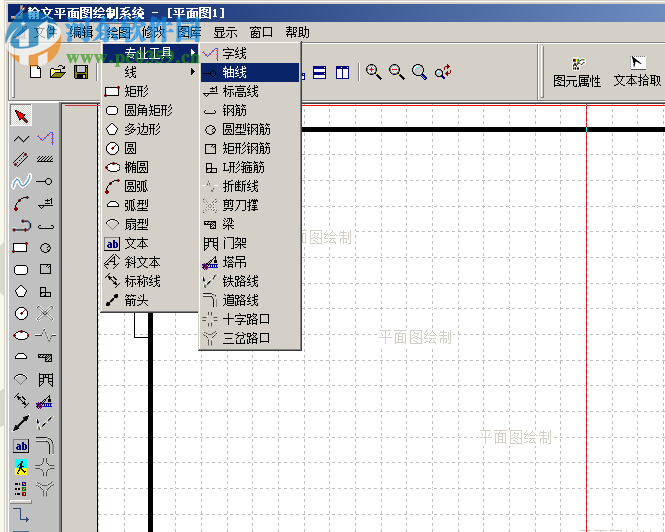The image size is (665, 532).
Task: Choose 多边形 from the draw menu
Action: point(151,129)
